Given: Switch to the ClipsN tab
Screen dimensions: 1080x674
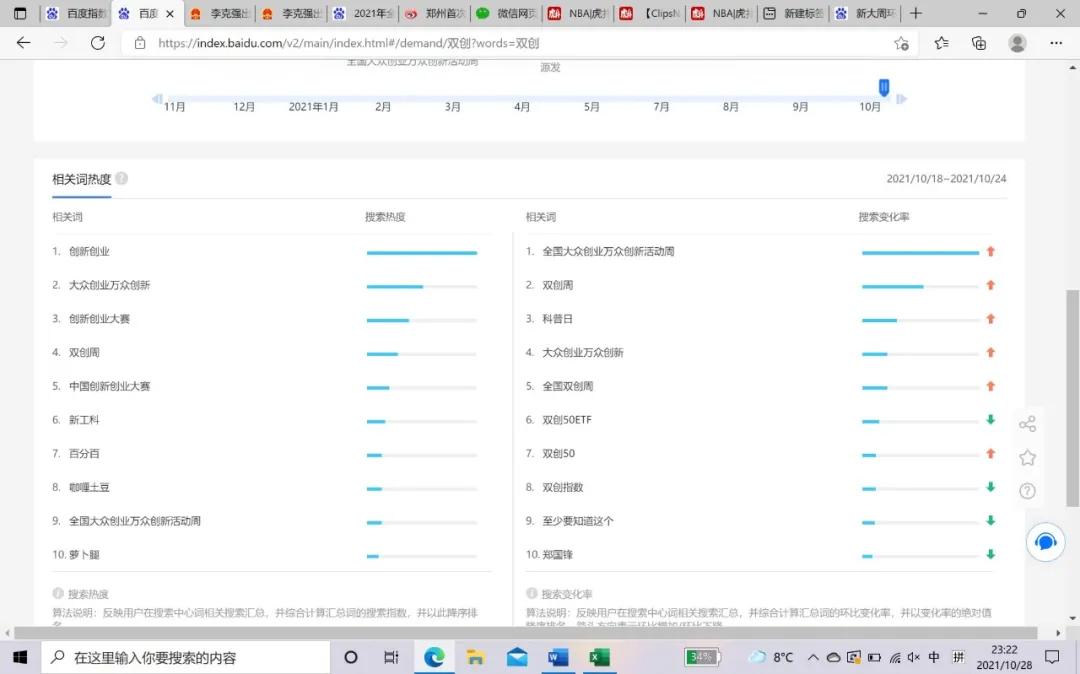Looking at the screenshot, I should click(x=650, y=13).
